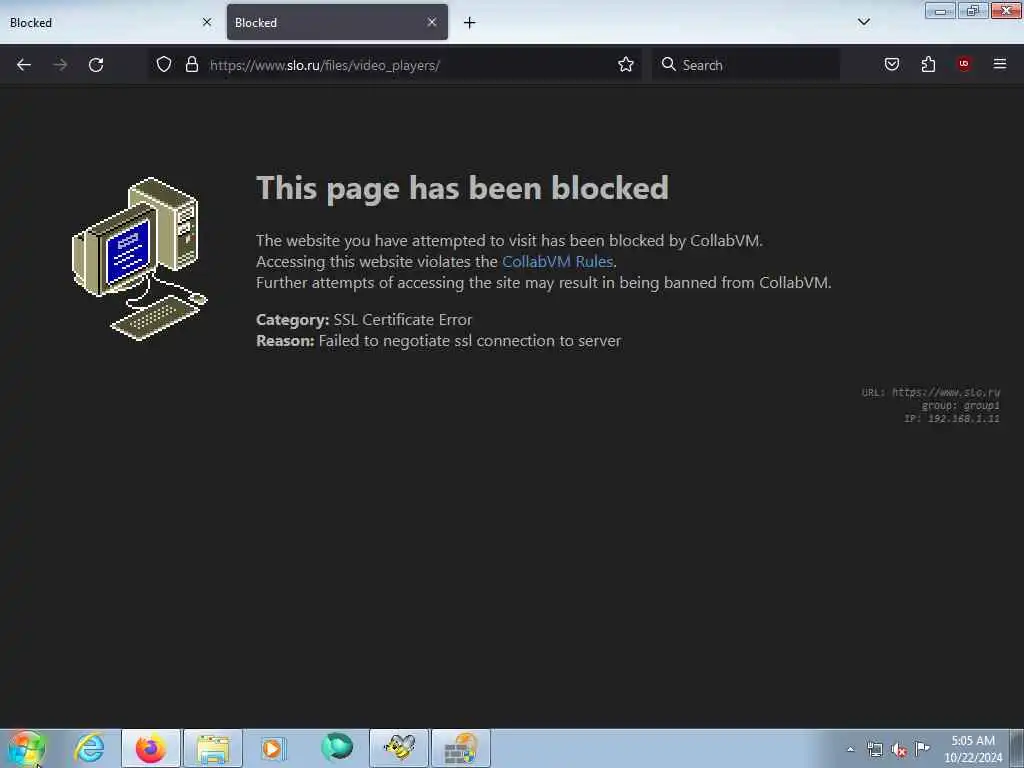Open Windows Explorer from the taskbar
Image resolution: width=1024 pixels, height=768 pixels.
pyautogui.click(x=213, y=748)
